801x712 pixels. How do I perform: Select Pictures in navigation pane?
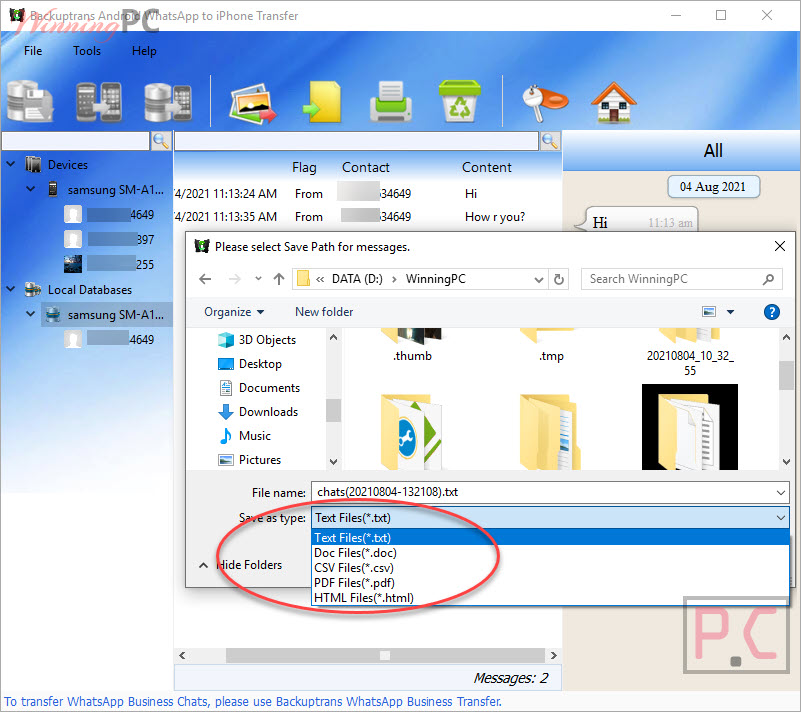tap(250, 460)
